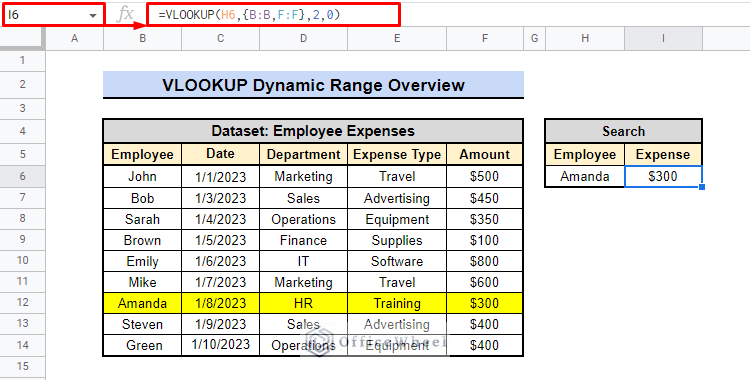The image size is (750, 380).
Task: Select column I header
Action: point(663,39)
